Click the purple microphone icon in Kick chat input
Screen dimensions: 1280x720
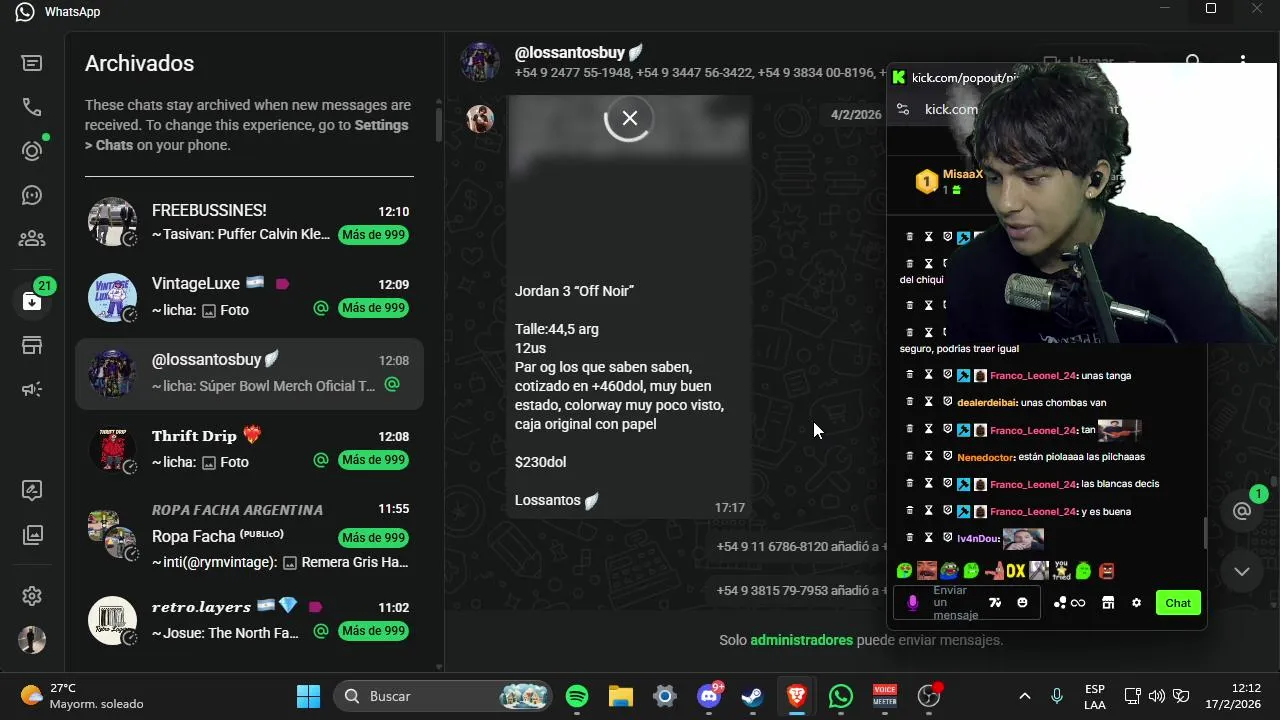click(912, 603)
